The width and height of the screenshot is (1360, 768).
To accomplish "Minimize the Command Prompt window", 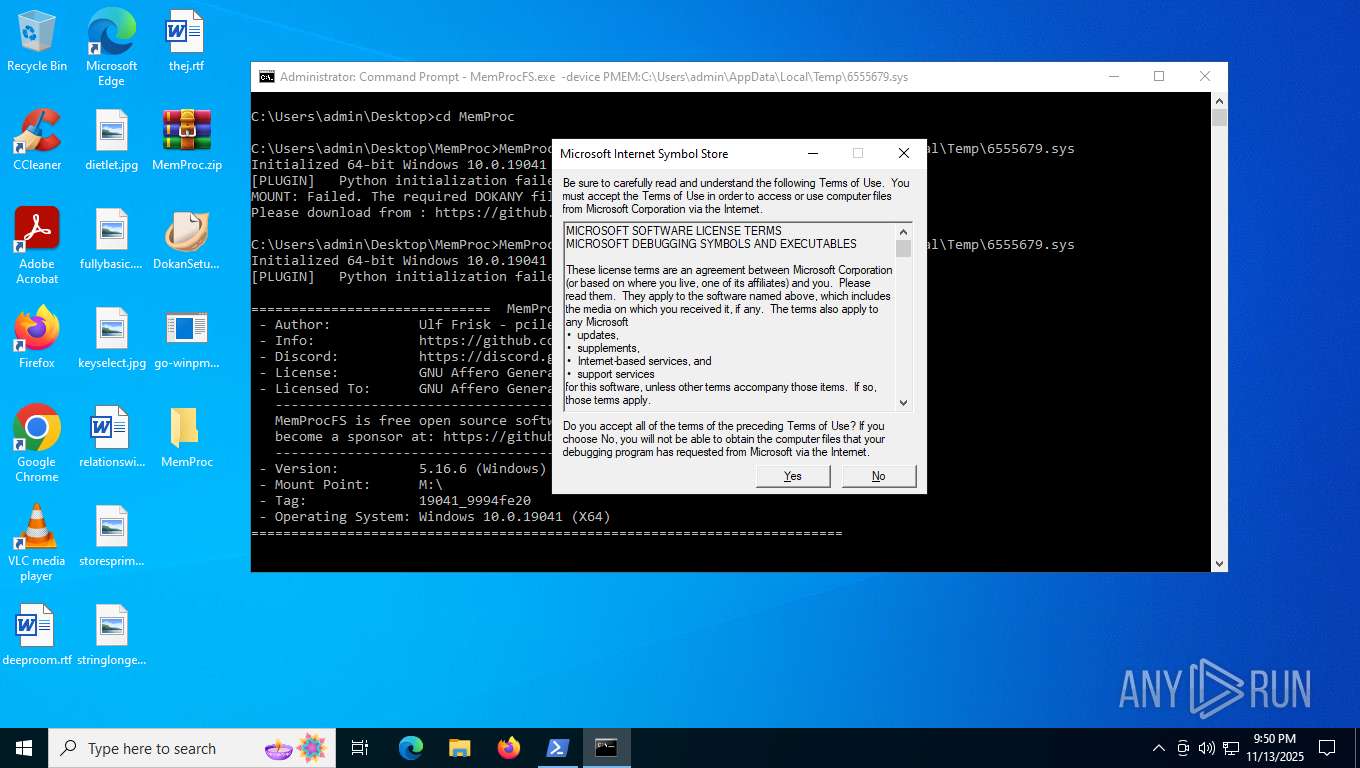I will click(x=1113, y=77).
